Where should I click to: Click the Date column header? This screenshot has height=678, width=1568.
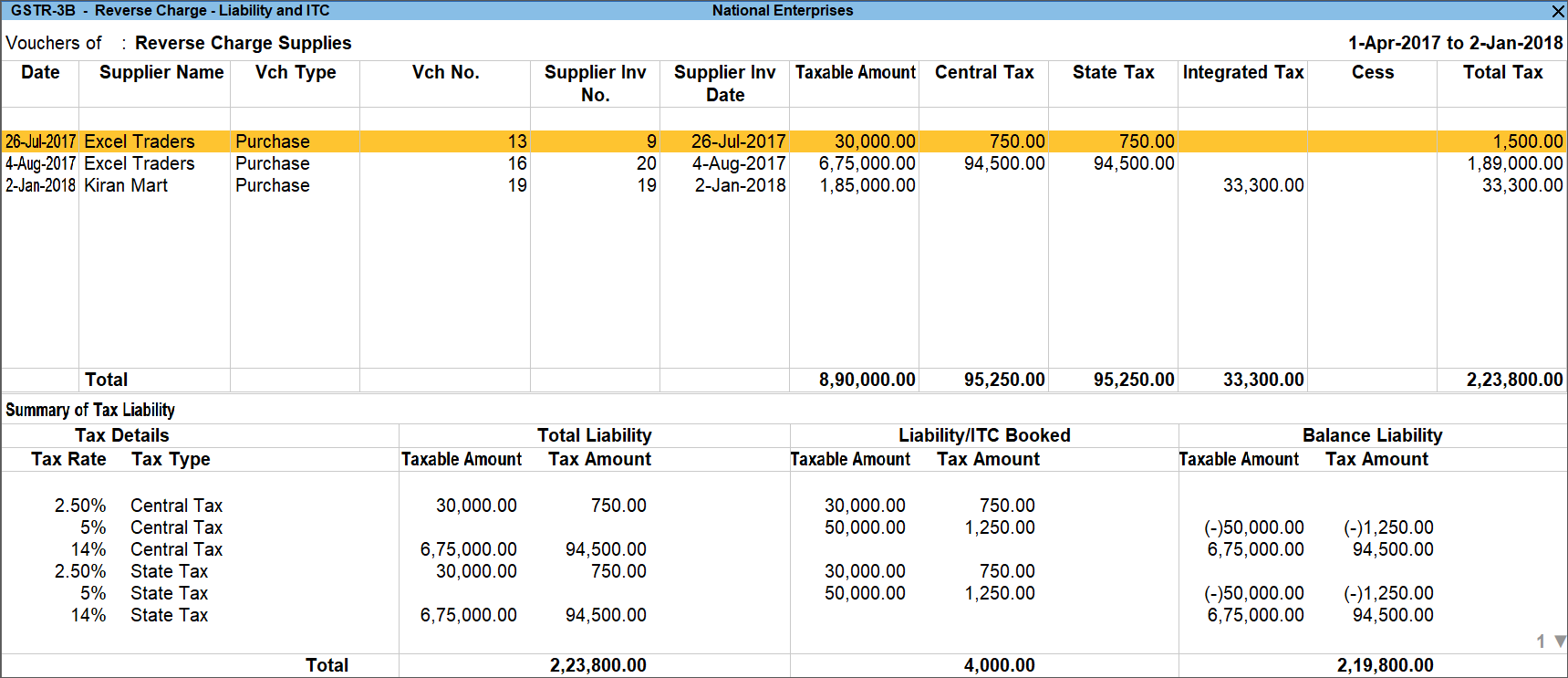click(x=40, y=72)
